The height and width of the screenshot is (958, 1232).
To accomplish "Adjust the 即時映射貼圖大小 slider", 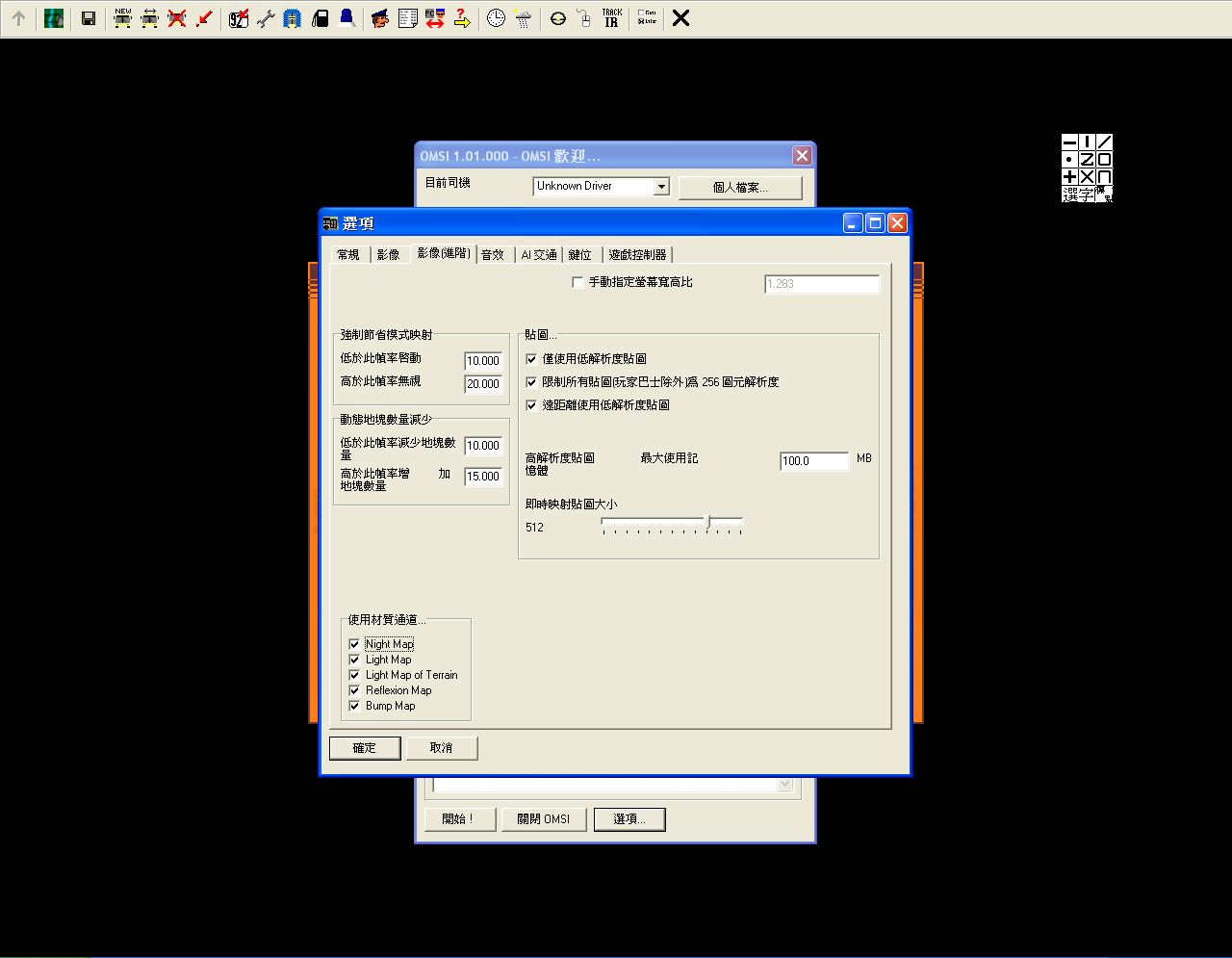I will click(708, 522).
